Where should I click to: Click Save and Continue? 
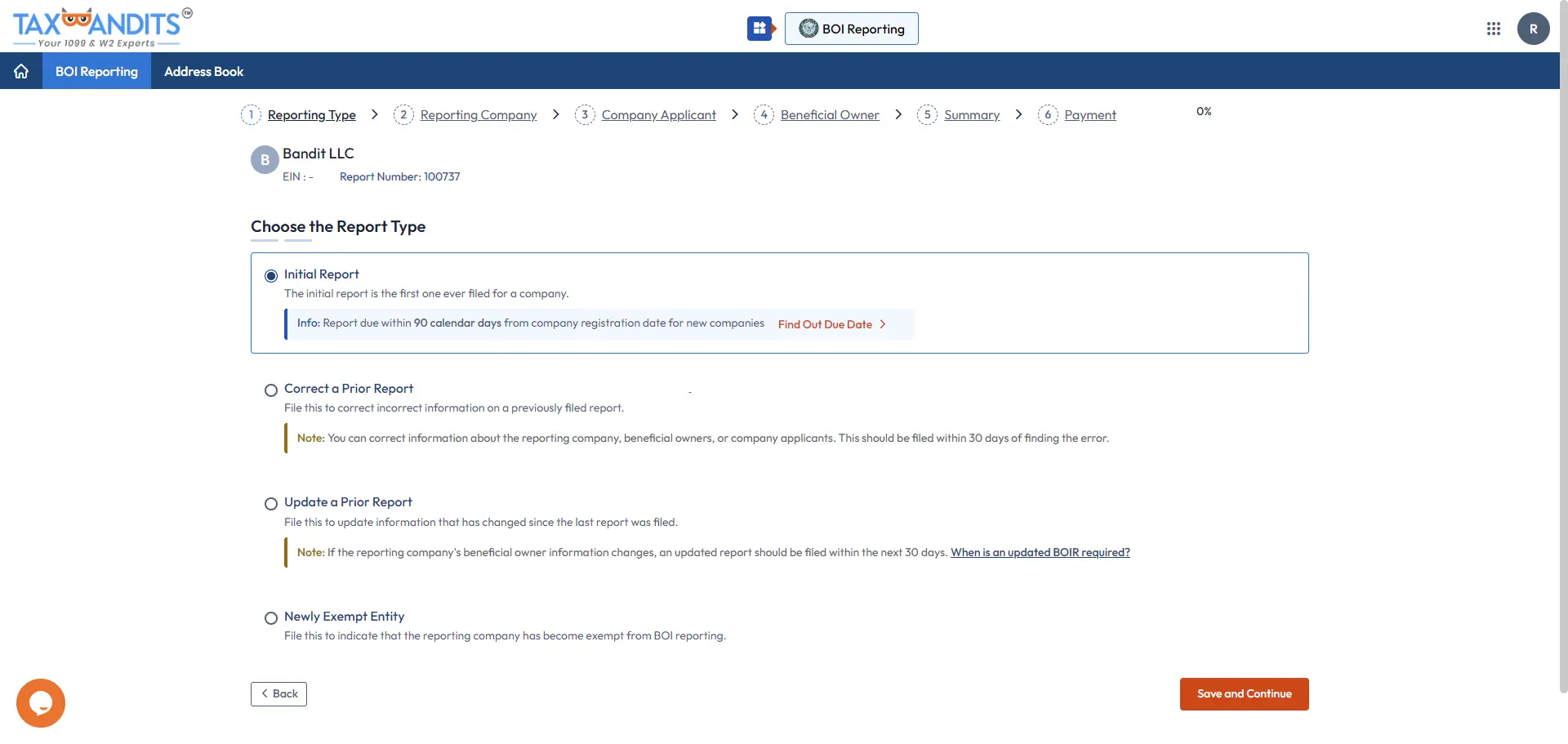click(x=1244, y=693)
